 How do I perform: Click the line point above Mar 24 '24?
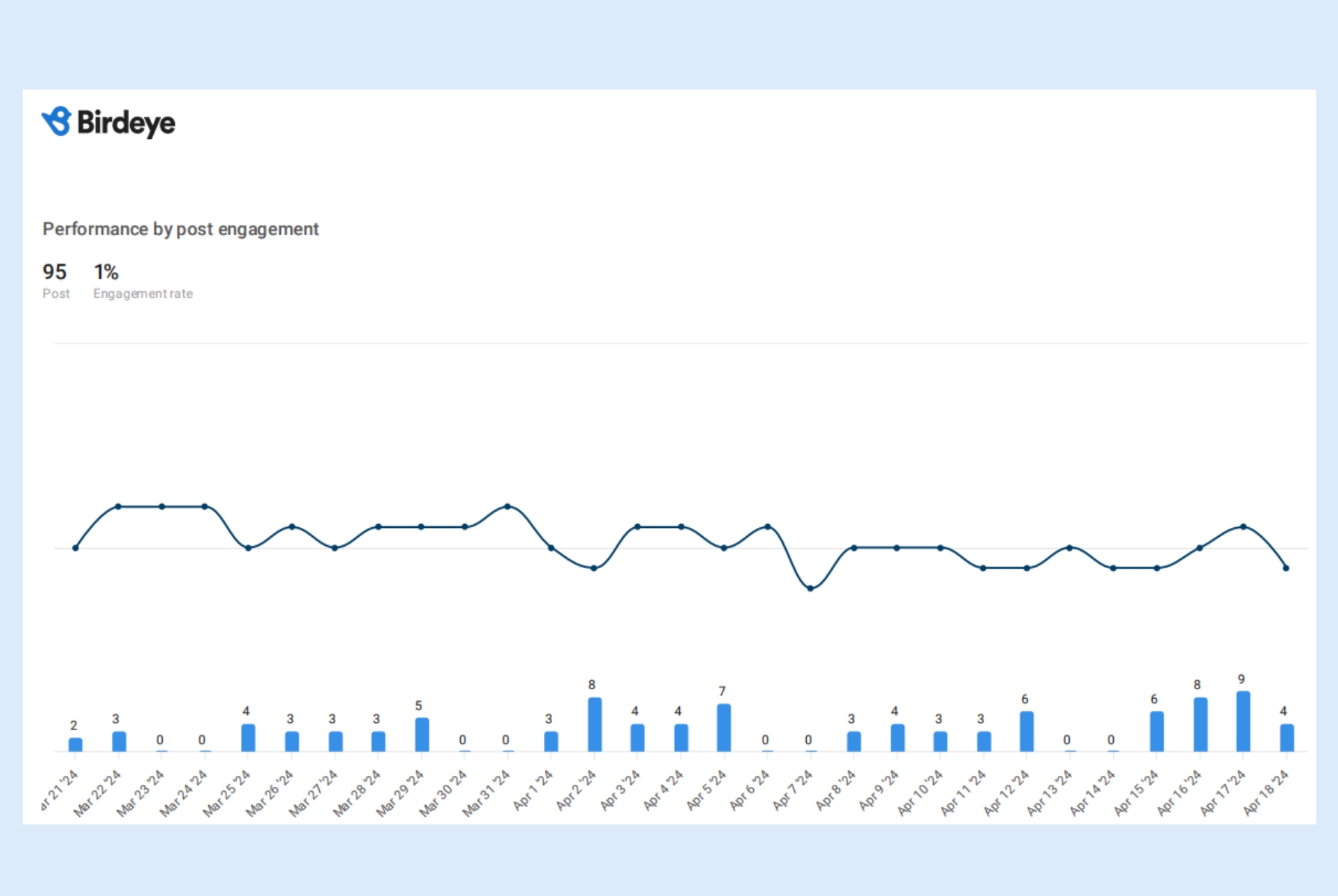(205, 507)
